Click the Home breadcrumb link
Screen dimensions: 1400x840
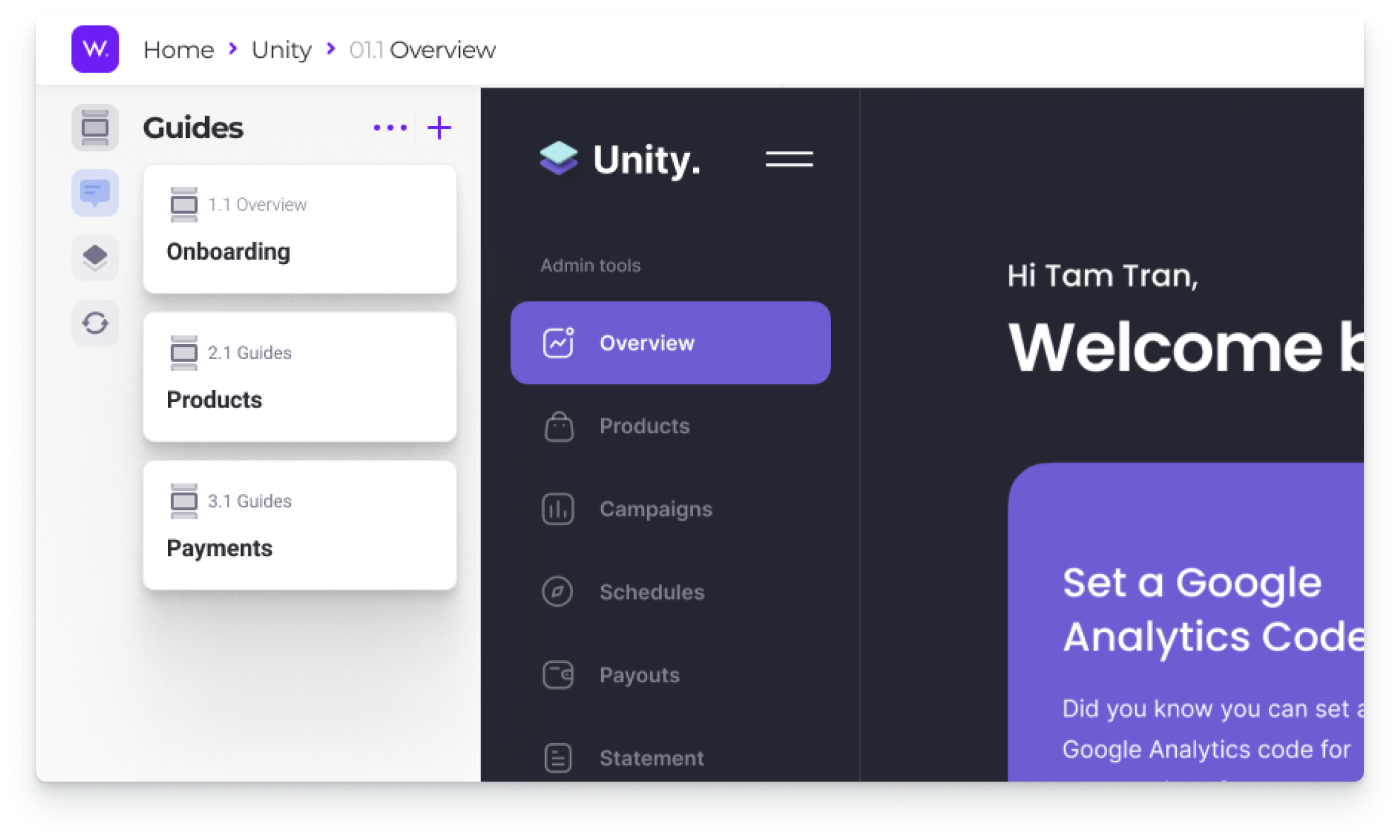(x=178, y=50)
